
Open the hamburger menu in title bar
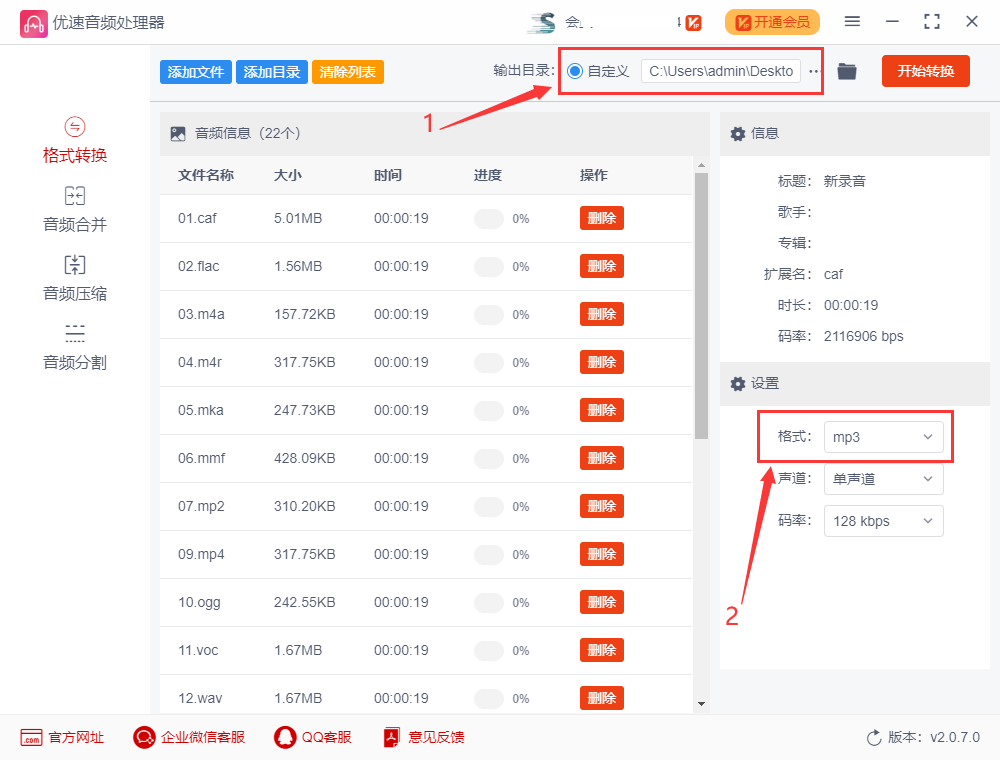coord(852,22)
